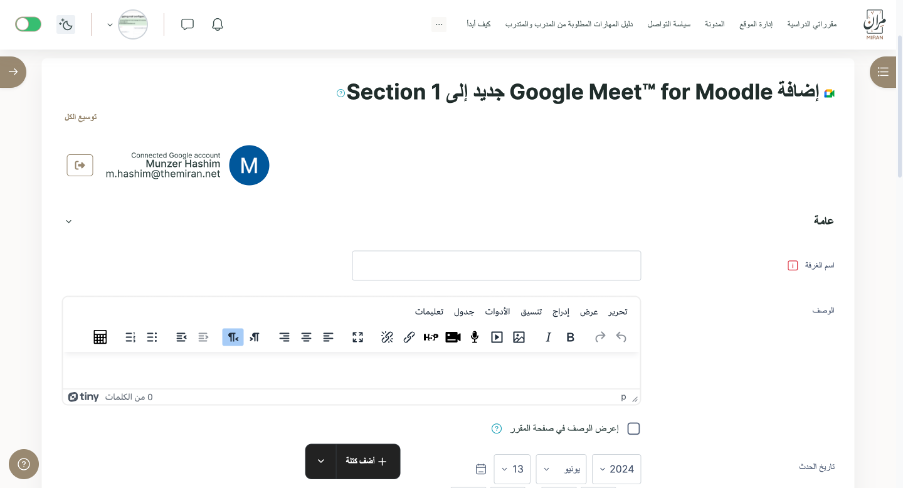Screen dimensions: 904x488
Task: Toggle the green switch in top bar
Action: tap(28, 24)
